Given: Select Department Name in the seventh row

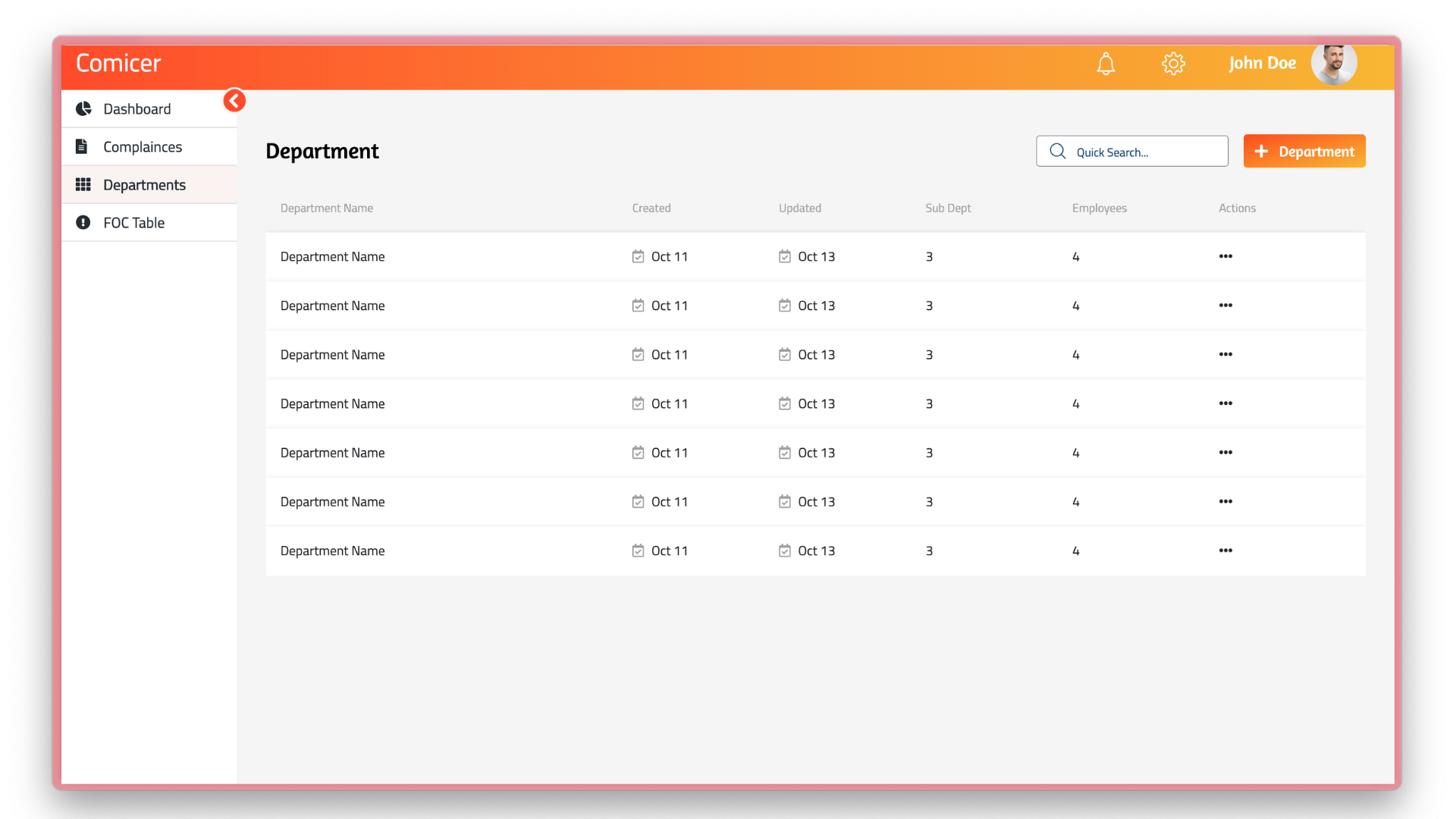Looking at the screenshot, I should click(332, 551).
